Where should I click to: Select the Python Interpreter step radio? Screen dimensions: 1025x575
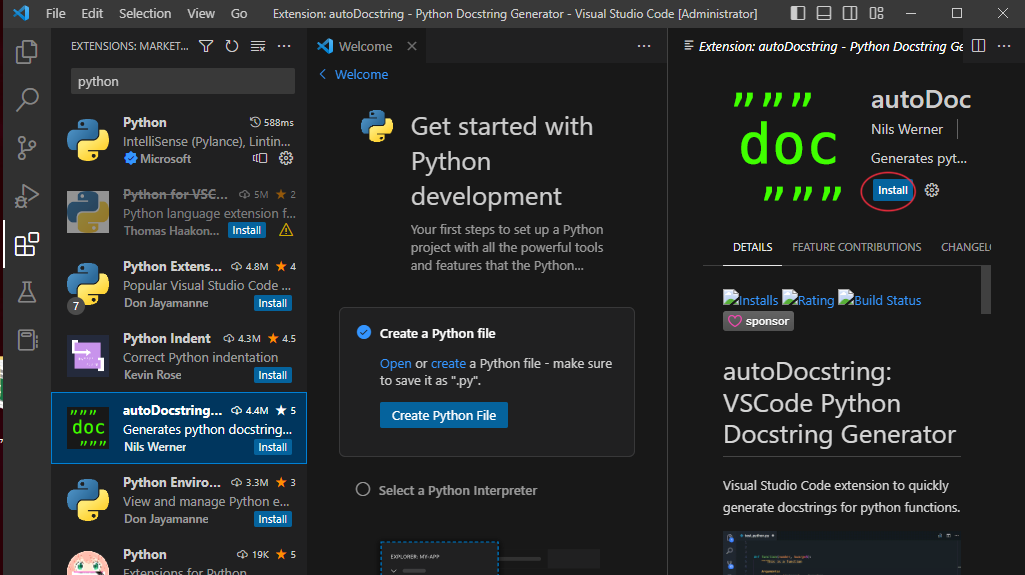[363, 489]
